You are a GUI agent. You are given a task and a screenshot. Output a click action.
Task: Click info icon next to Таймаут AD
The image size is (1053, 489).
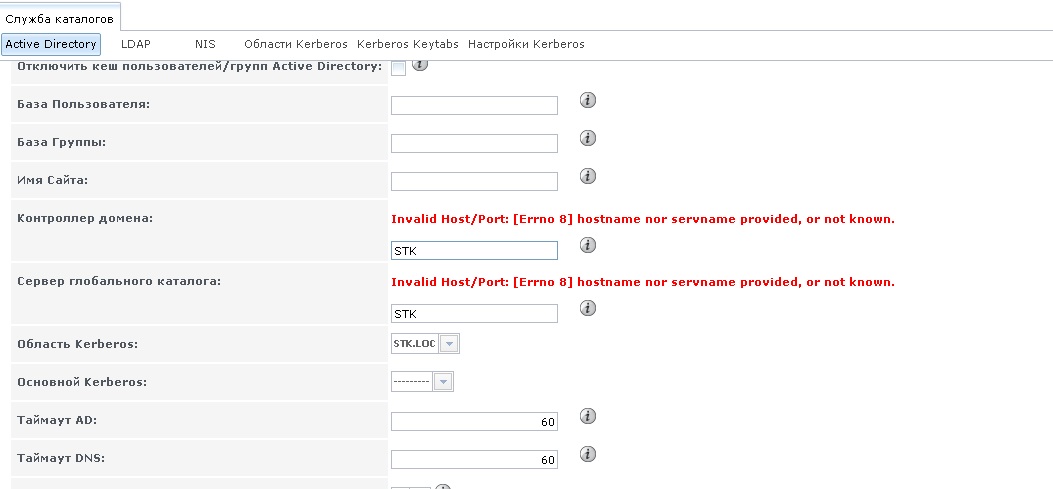pyautogui.click(x=588, y=416)
